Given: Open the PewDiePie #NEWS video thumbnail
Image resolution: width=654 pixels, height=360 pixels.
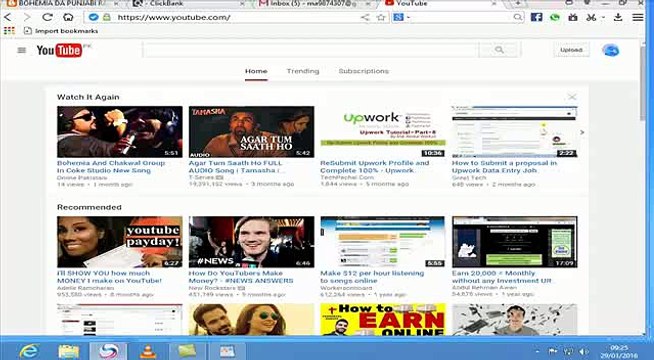Looking at the screenshot, I should point(252,242).
